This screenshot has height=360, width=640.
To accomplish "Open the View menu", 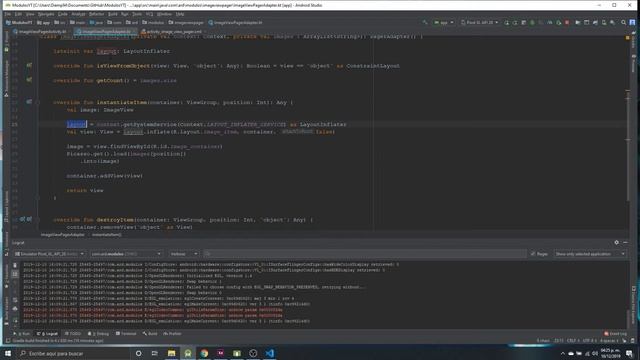I will tap(30, 14).
